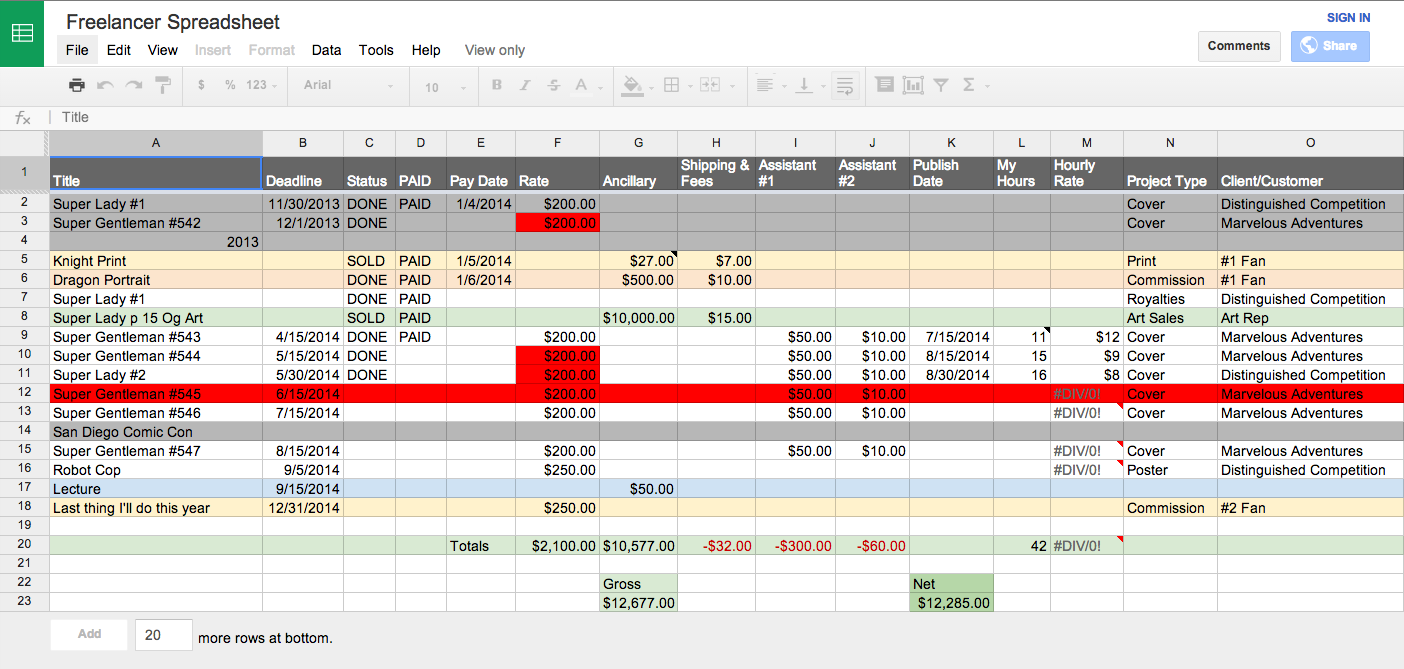The height and width of the screenshot is (669, 1404).
Task: Open the fill color paint bucket
Action: 637,86
